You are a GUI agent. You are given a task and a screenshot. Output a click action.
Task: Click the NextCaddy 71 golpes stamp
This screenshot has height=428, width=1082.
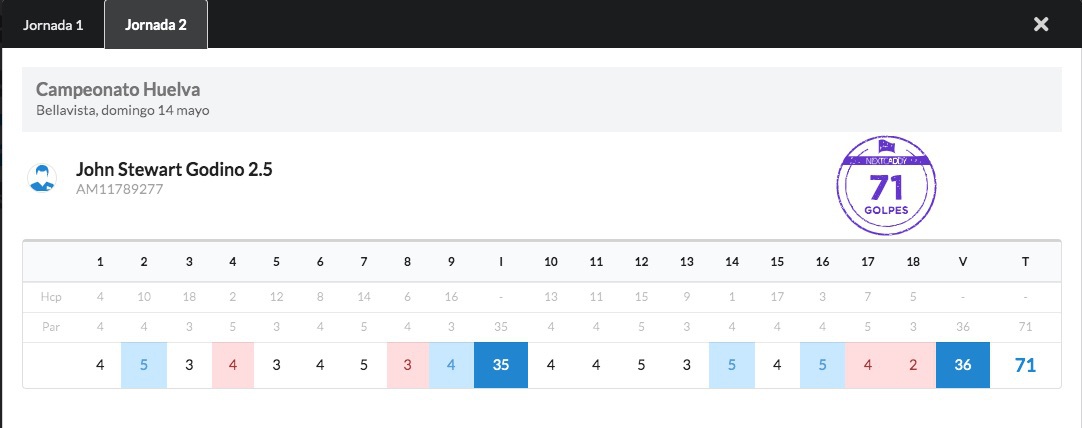pyautogui.click(x=887, y=186)
